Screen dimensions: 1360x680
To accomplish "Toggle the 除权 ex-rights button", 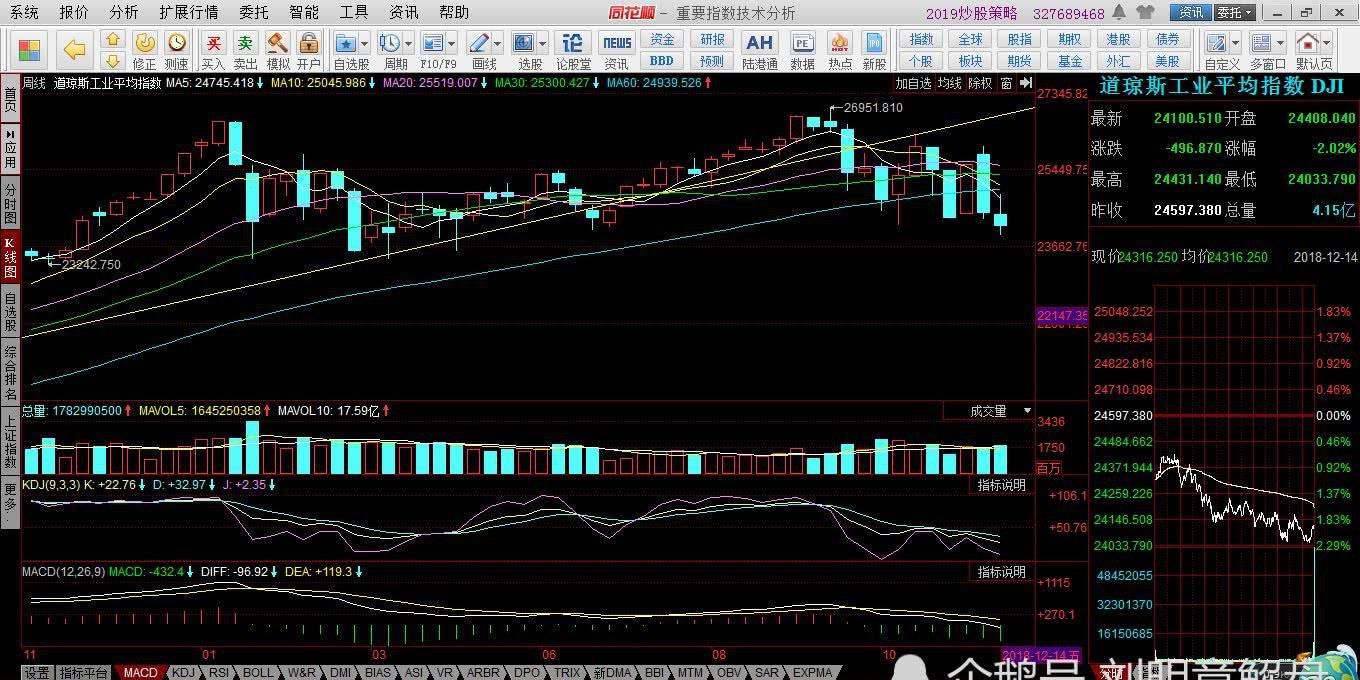I will point(980,83).
